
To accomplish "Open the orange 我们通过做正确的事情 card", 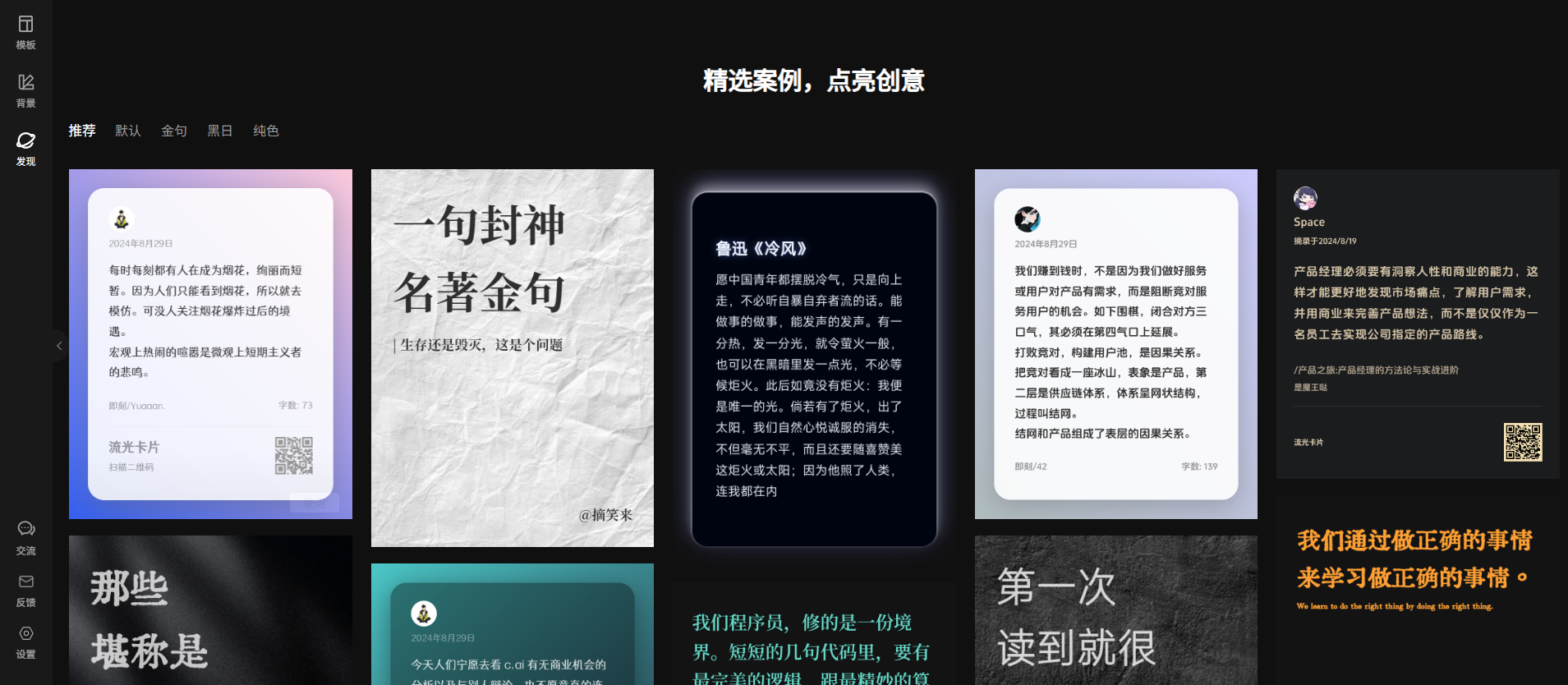I will point(1418,590).
